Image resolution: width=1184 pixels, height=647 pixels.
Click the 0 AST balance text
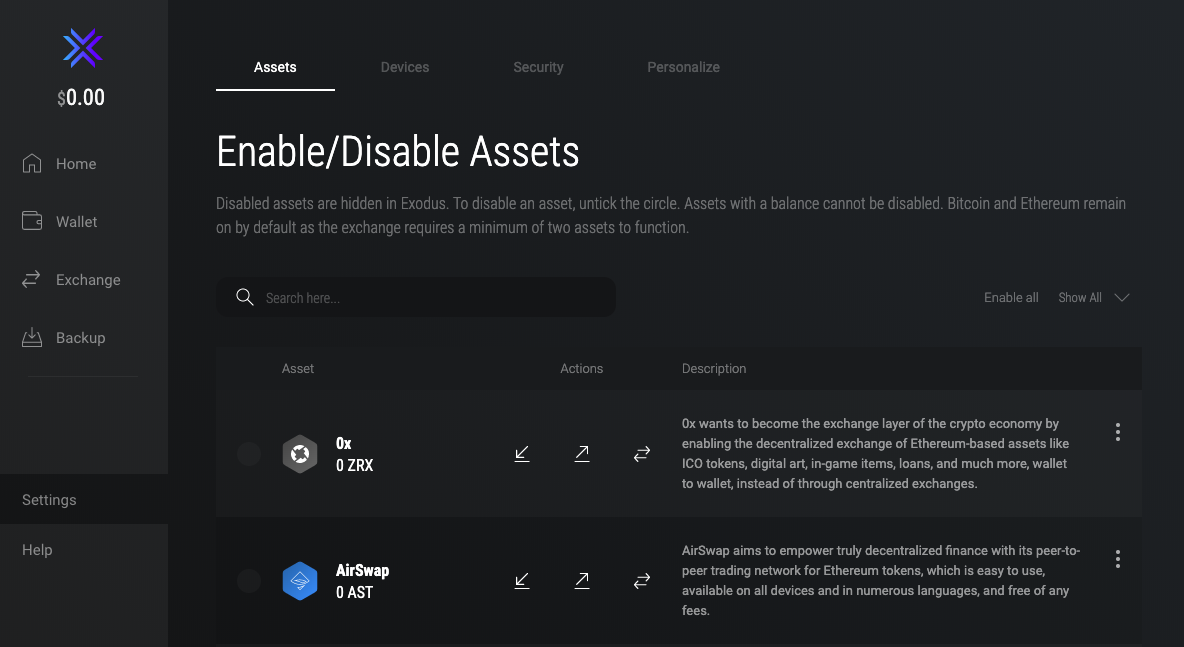(x=354, y=592)
